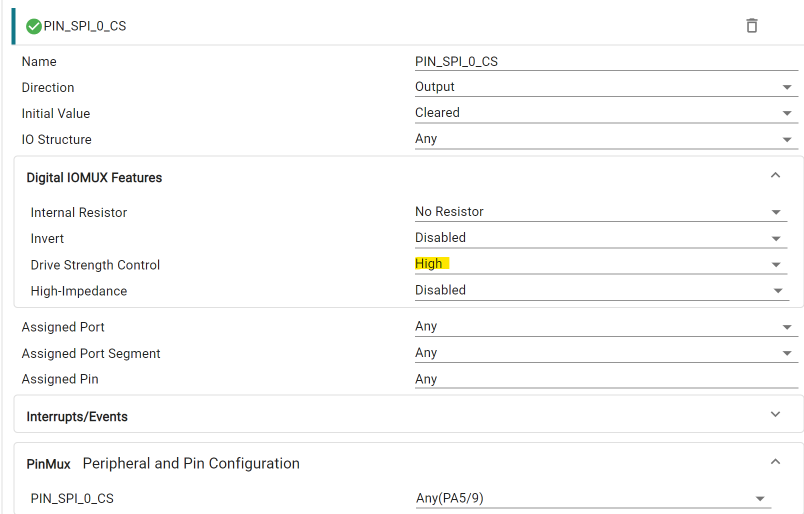Click the PIN_SPI_0_CS header title

(x=85, y=26)
